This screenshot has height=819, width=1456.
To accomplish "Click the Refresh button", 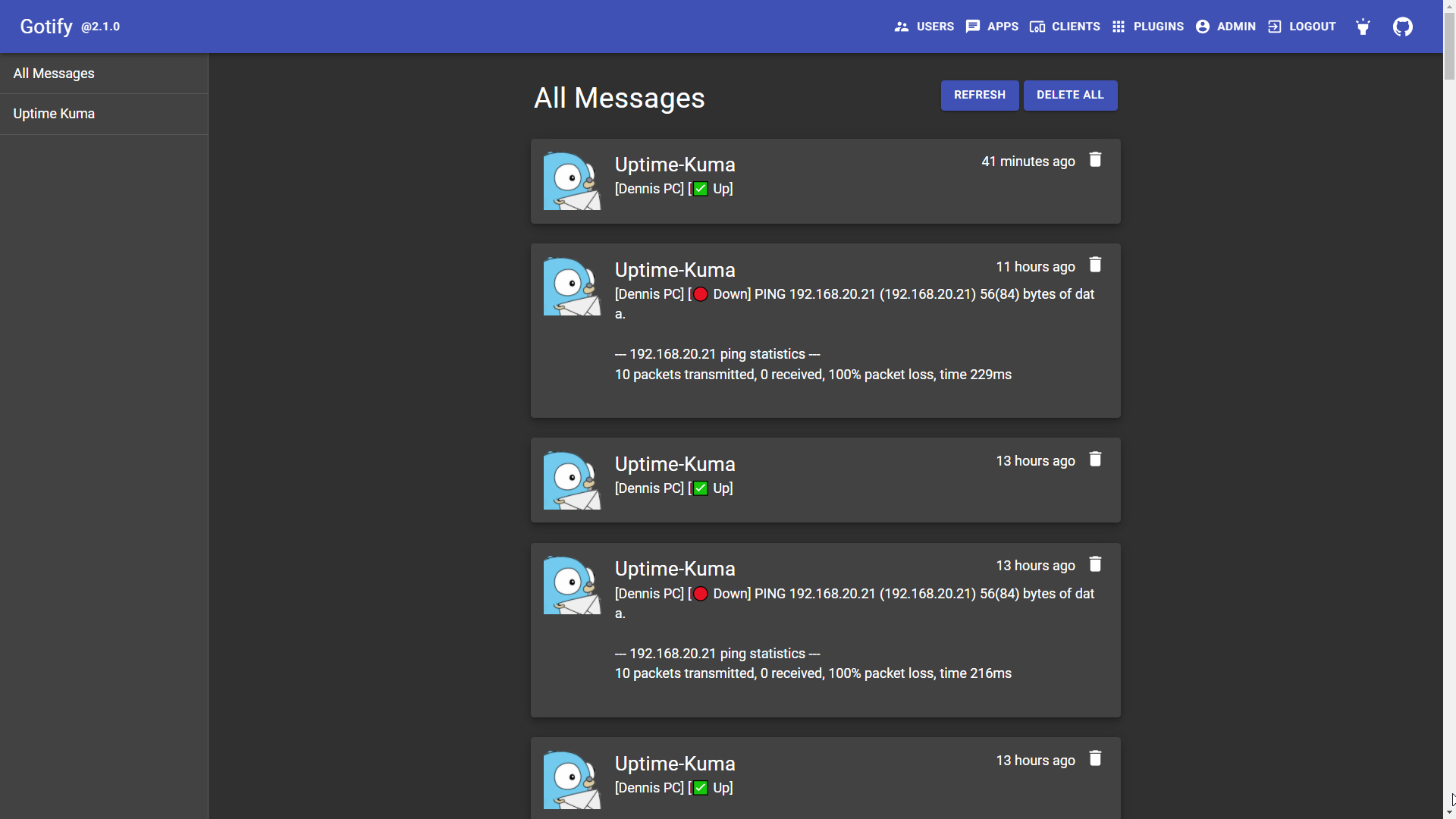I will [979, 96].
